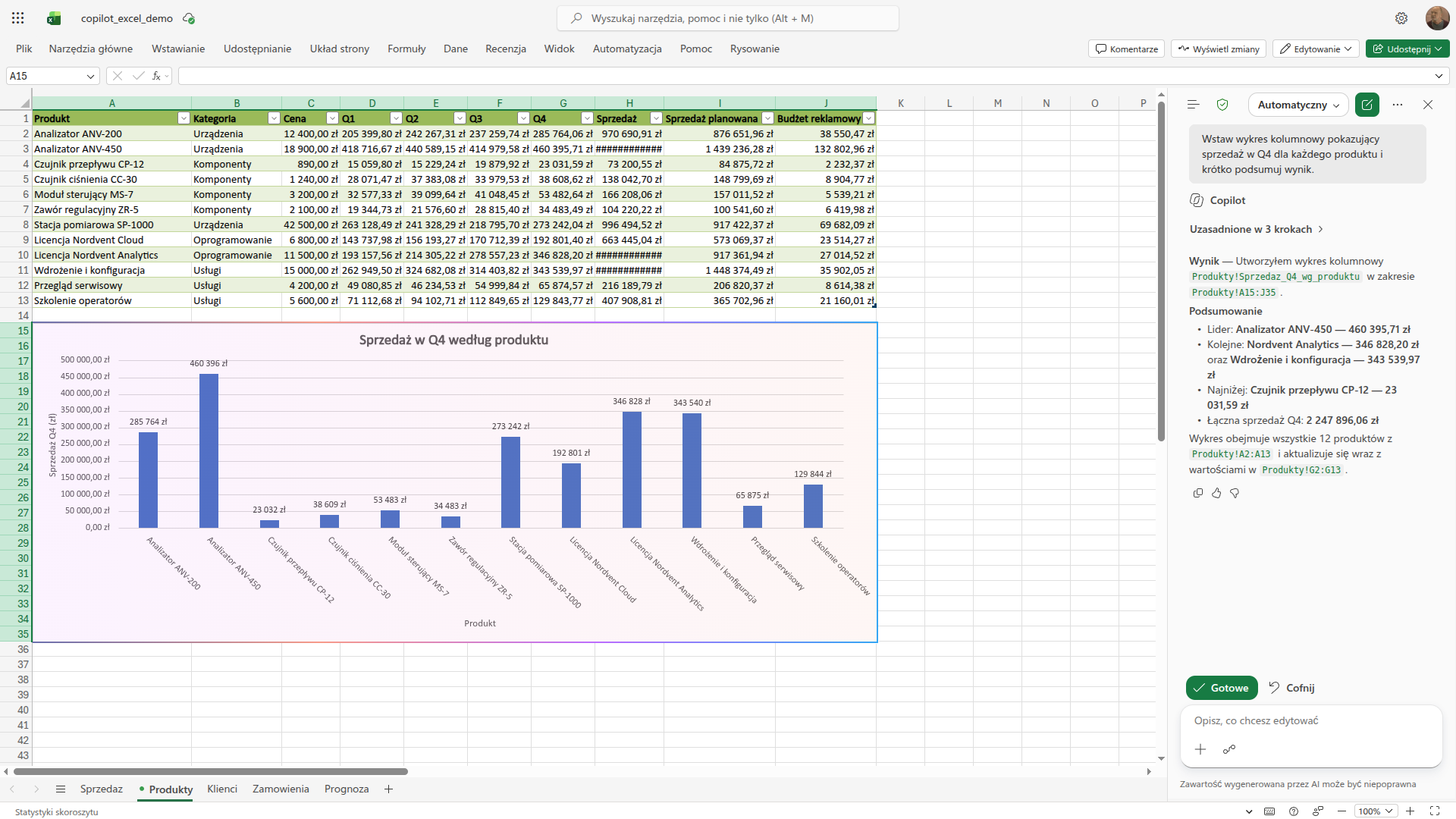Click the Gotowe button
The height and width of the screenshot is (819, 1456).
click(x=1222, y=688)
